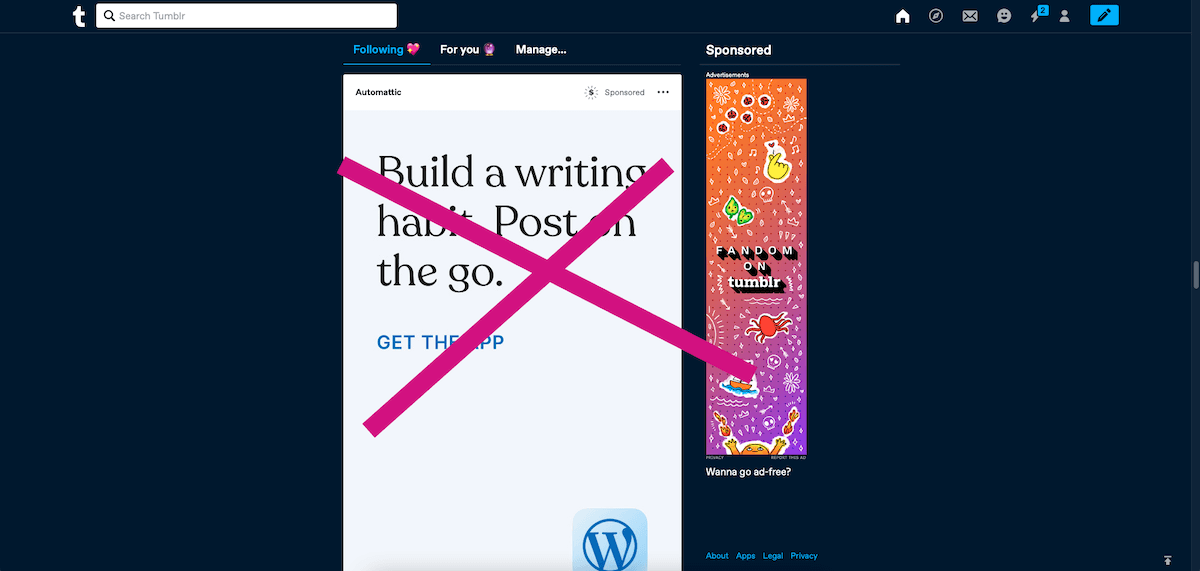Click the WordPress app icon
The width and height of the screenshot is (1200, 571).
click(610, 540)
